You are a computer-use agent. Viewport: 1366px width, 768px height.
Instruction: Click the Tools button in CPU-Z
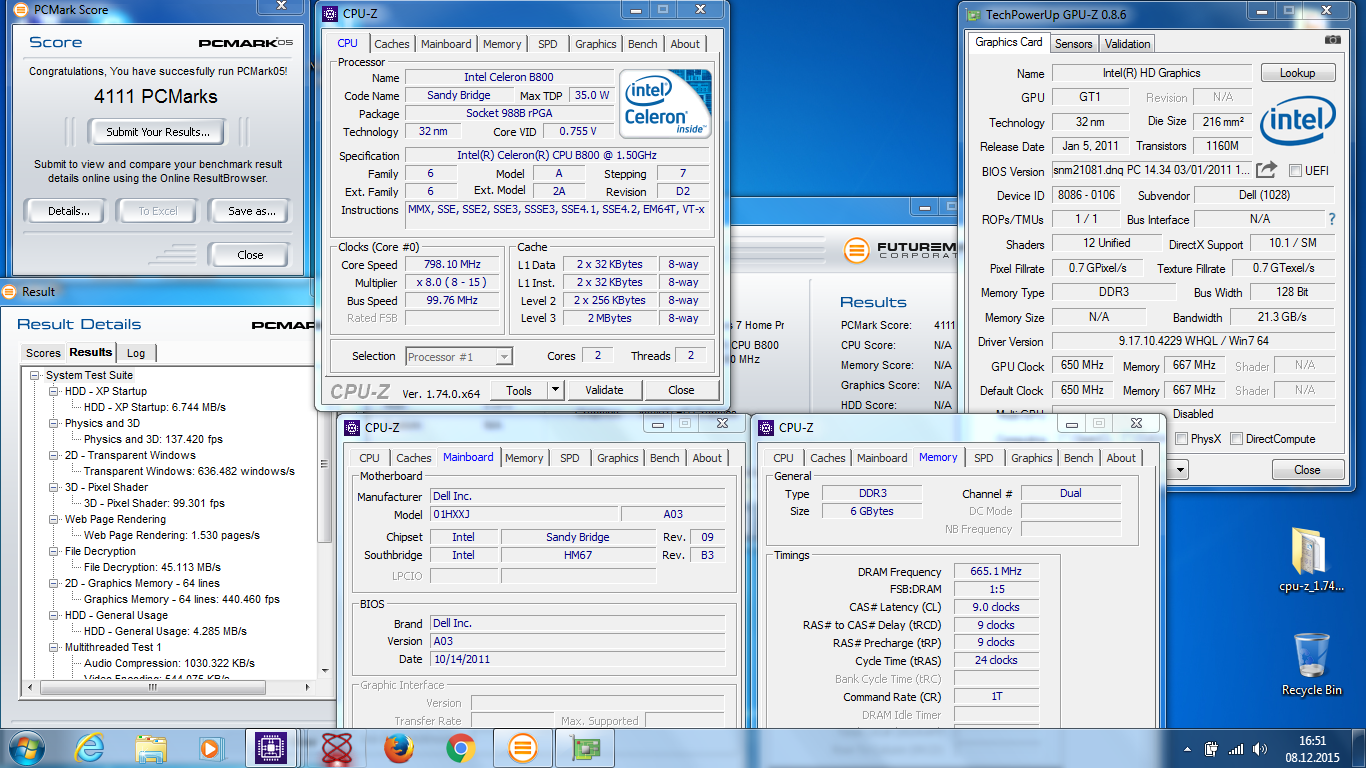tap(519, 390)
